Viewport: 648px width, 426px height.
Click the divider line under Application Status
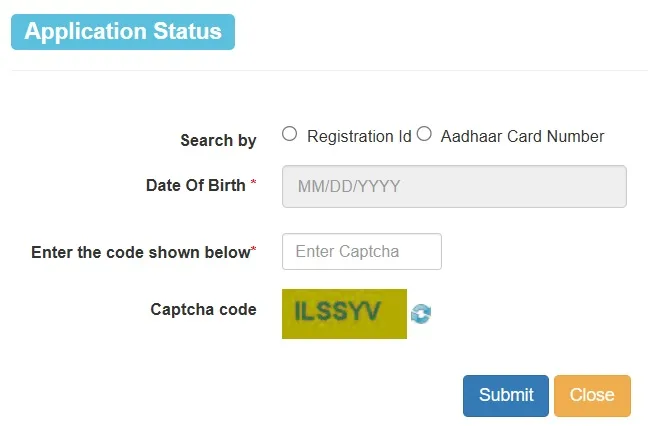(330, 71)
